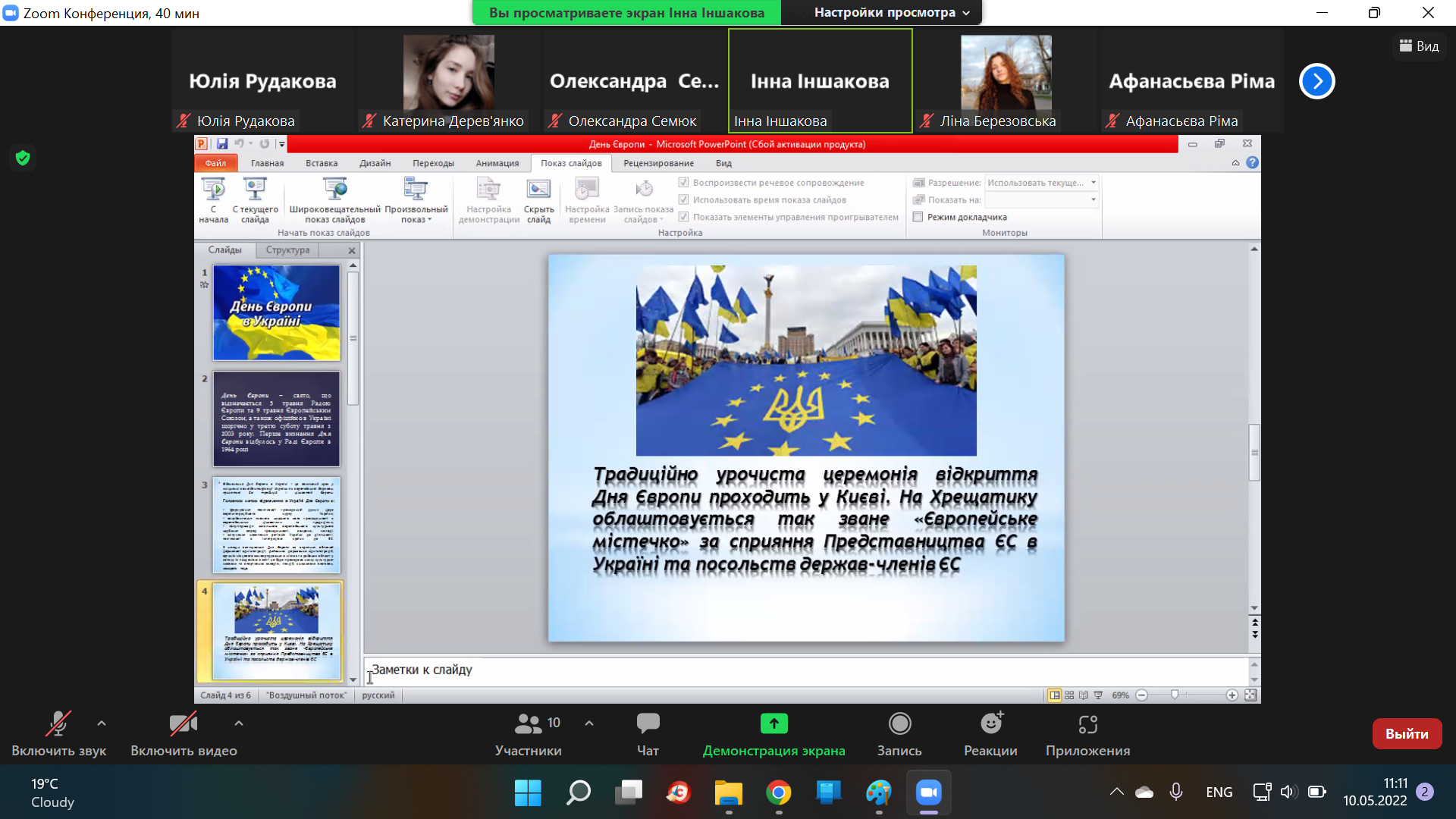Expand video options arrow near Включить видео

click(239, 723)
